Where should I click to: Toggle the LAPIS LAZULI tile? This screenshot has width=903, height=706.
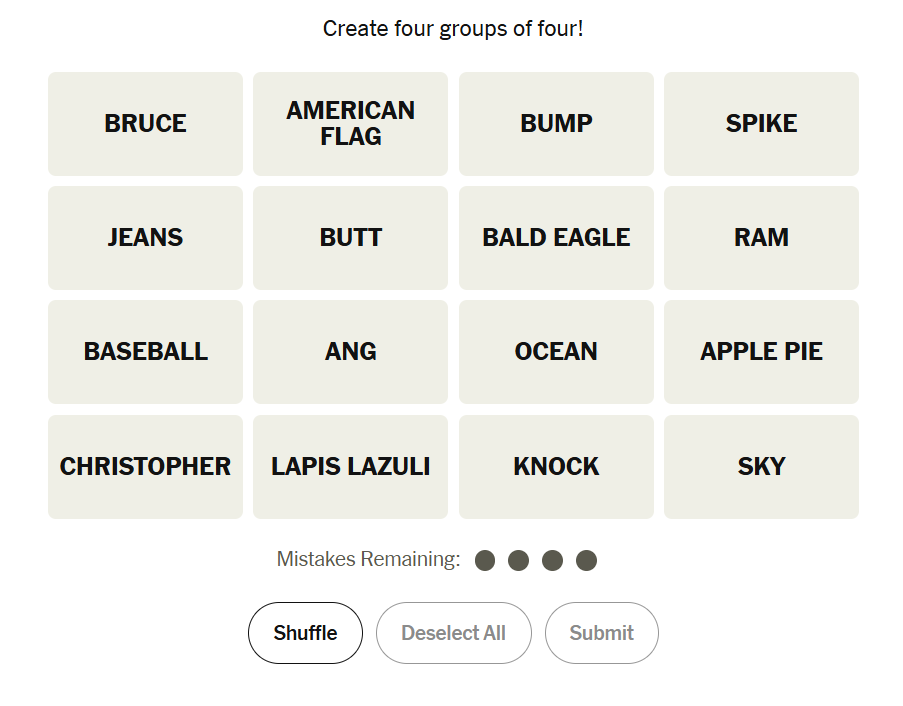pos(350,467)
